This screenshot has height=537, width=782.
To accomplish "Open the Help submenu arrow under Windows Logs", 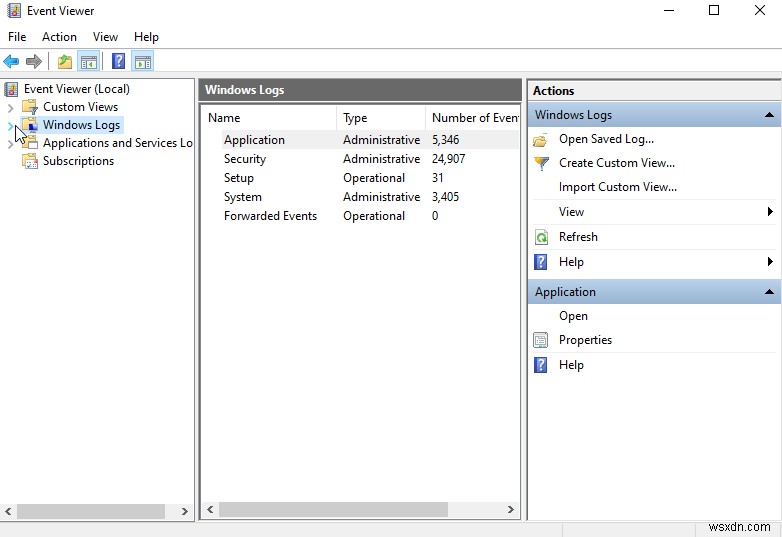I will (x=770, y=262).
